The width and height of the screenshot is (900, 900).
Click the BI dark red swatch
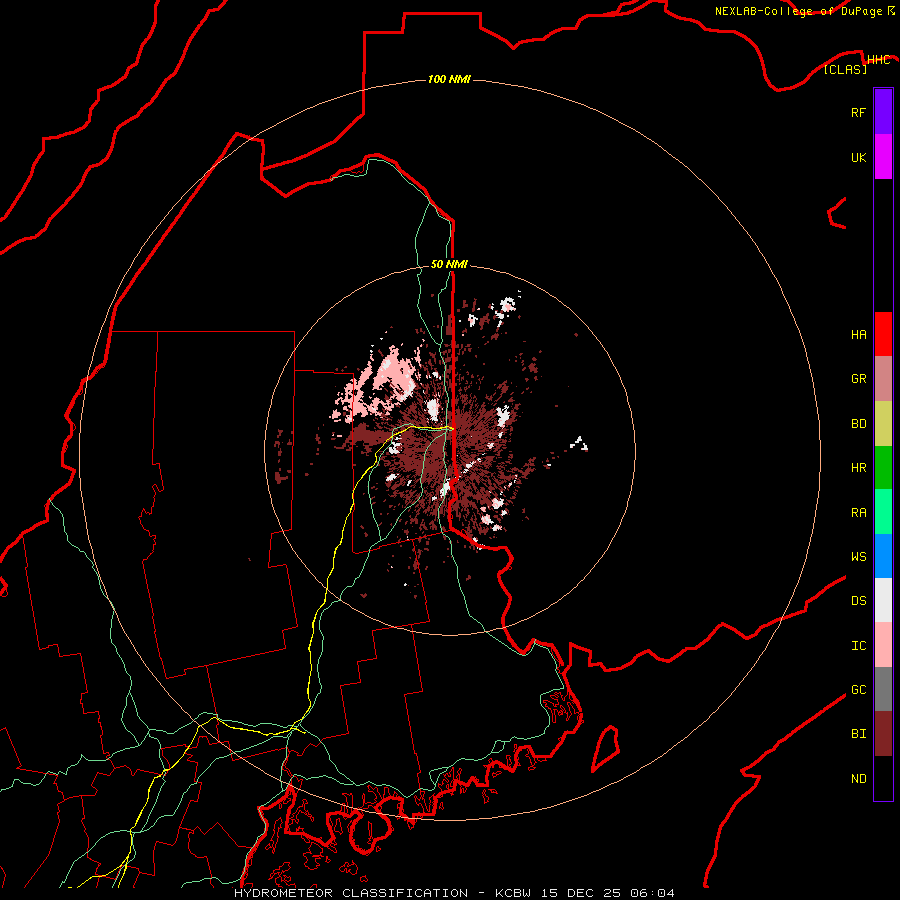883,734
